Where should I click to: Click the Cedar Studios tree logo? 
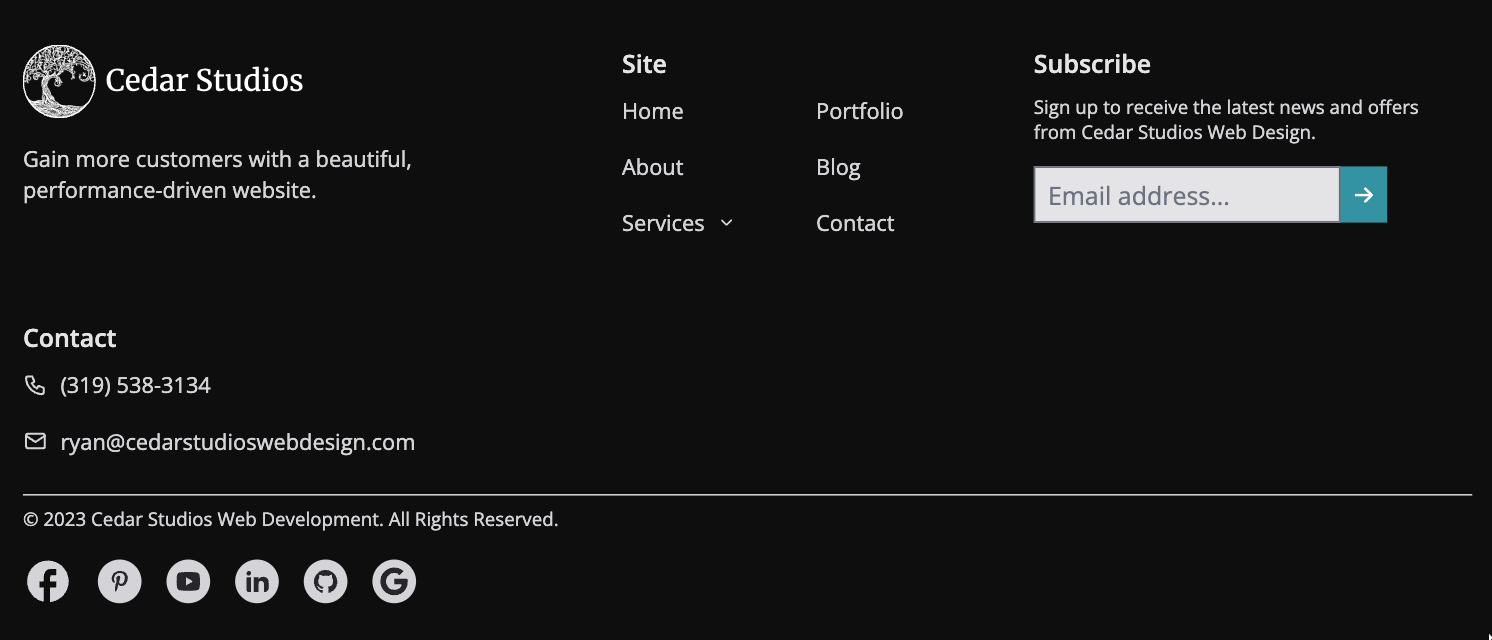click(59, 80)
